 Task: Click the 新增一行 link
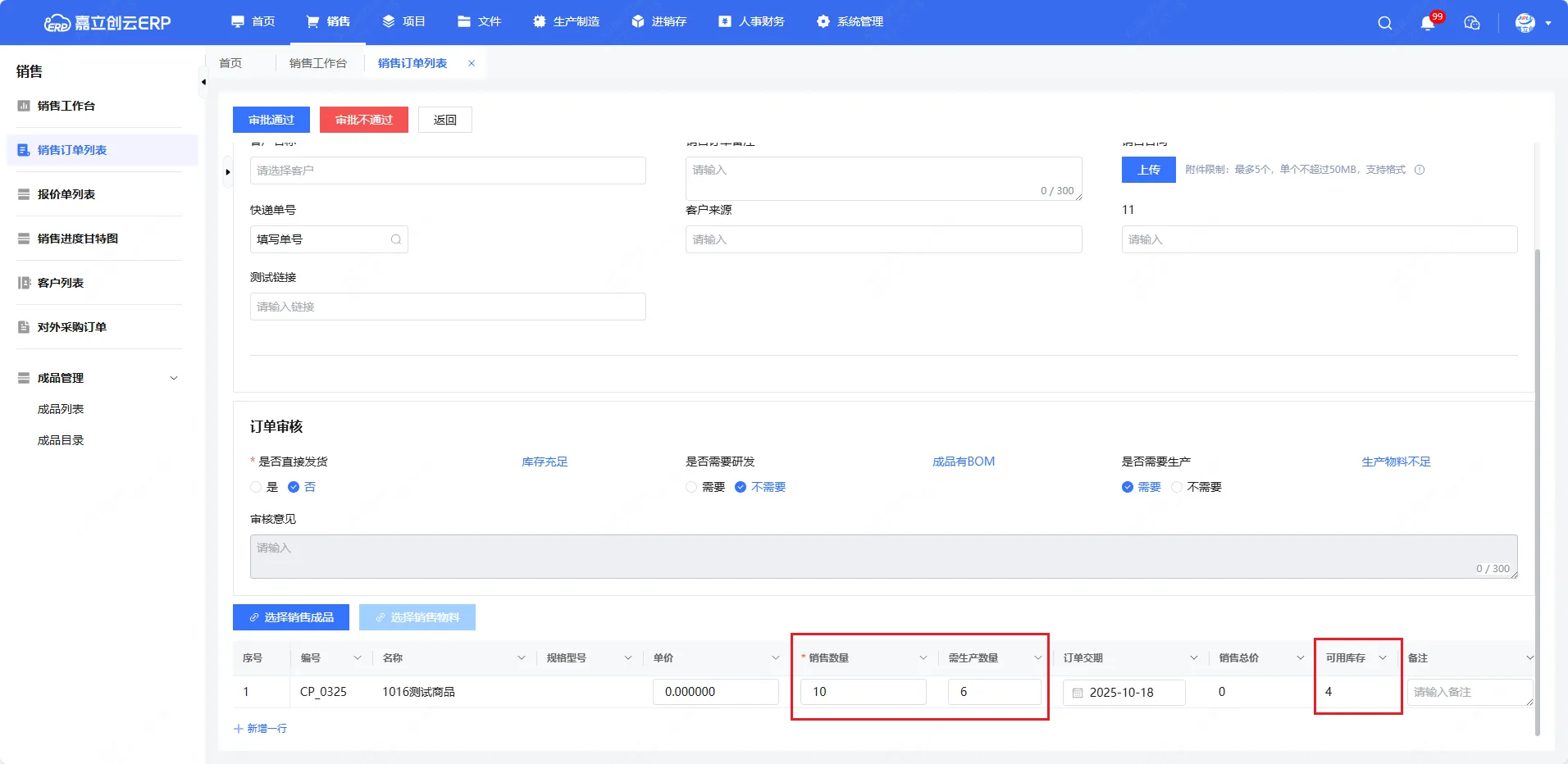(261, 728)
